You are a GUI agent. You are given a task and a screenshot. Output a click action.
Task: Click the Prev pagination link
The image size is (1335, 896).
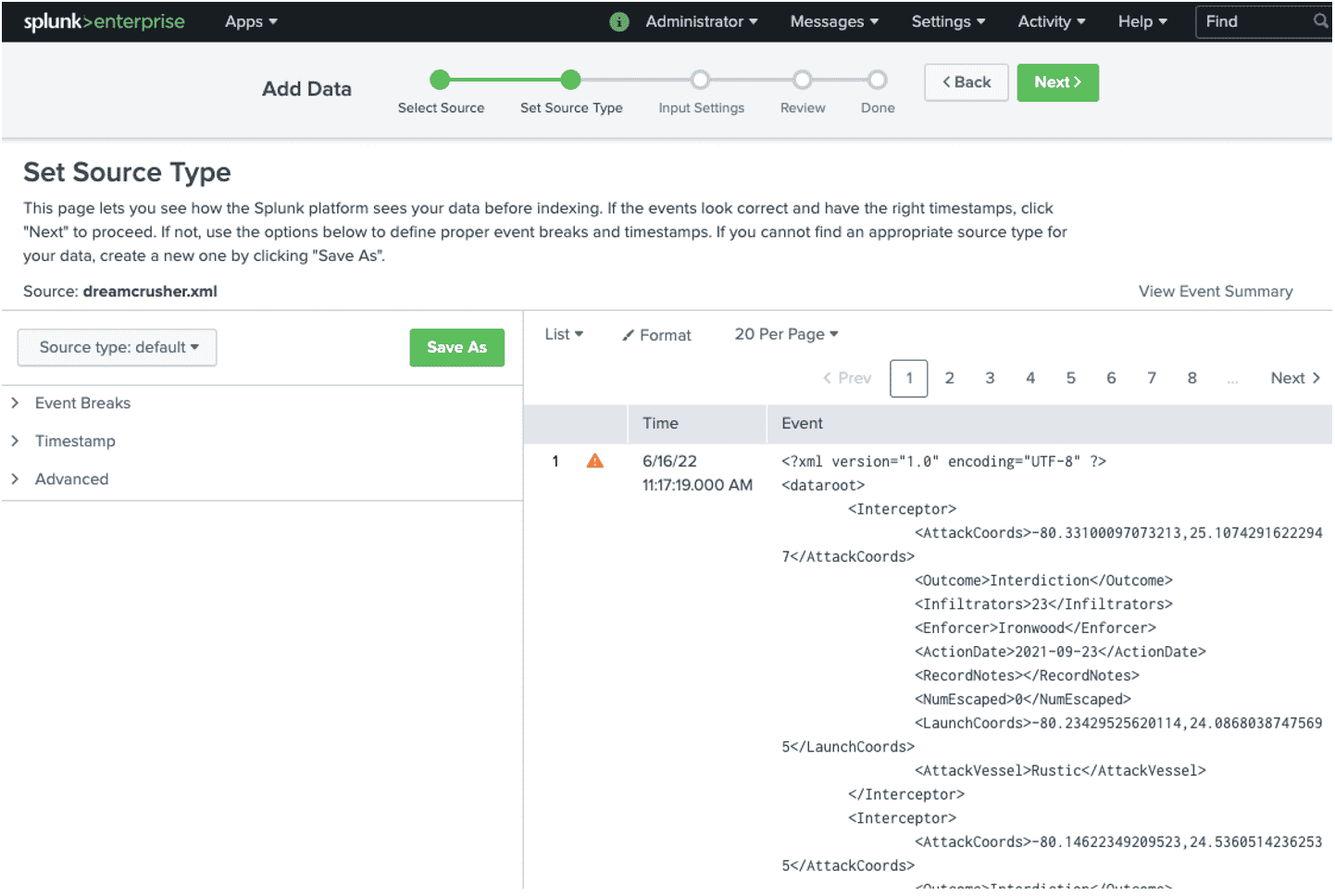pyautogui.click(x=847, y=378)
